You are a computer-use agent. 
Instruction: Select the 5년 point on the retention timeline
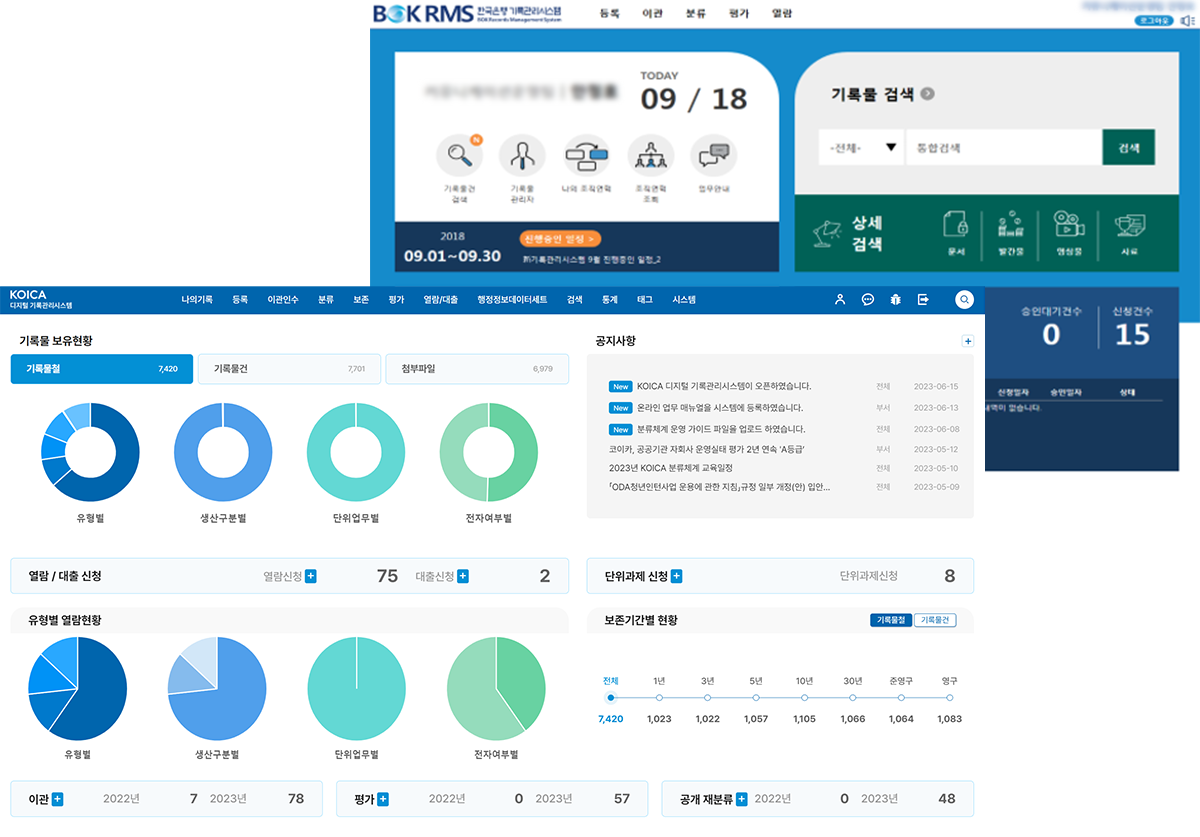[x=756, y=698]
